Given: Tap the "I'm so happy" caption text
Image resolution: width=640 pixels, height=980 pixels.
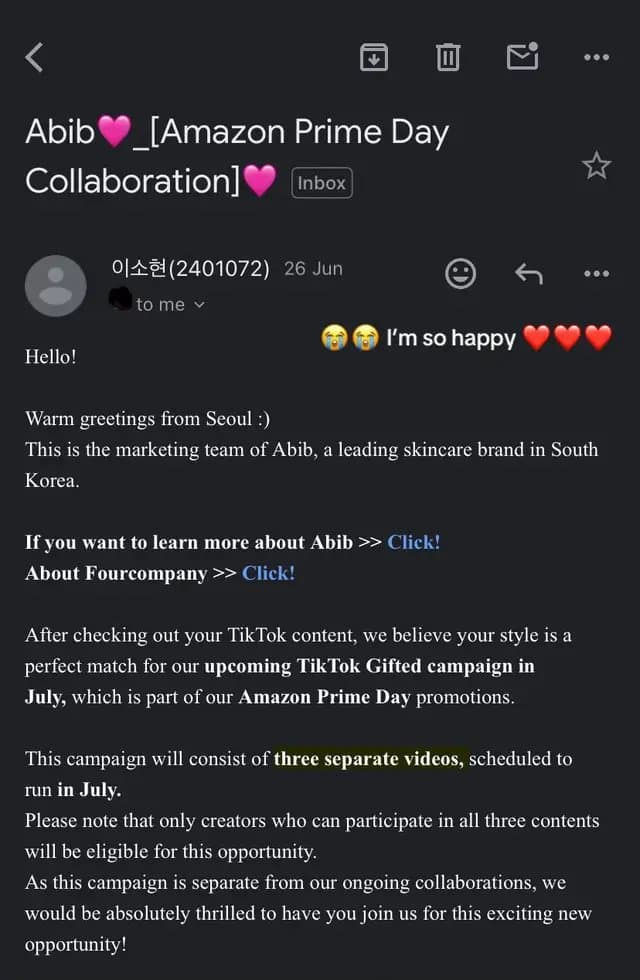Looking at the screenshot, I should point(451,338).
